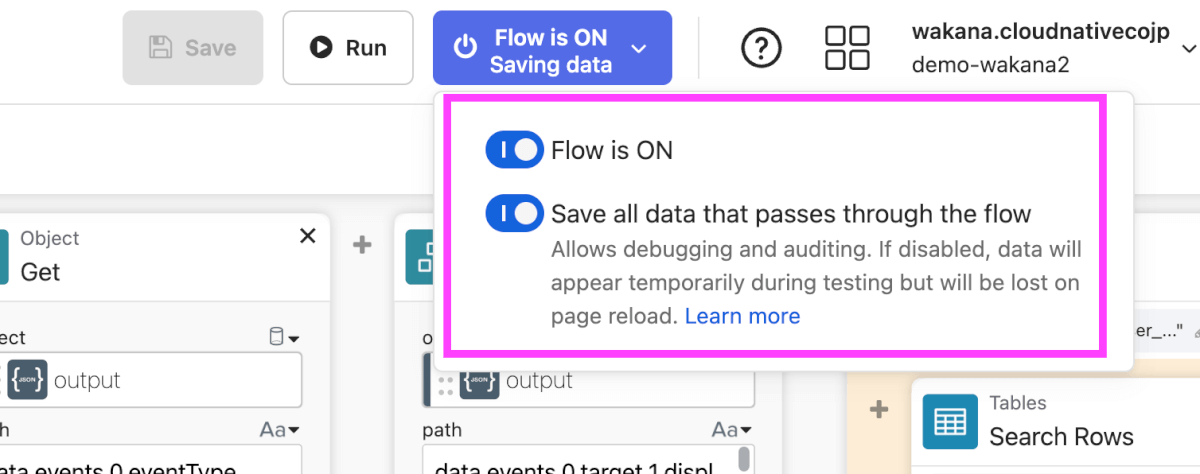Open the help question mark icon

click(x=761, y=47)
